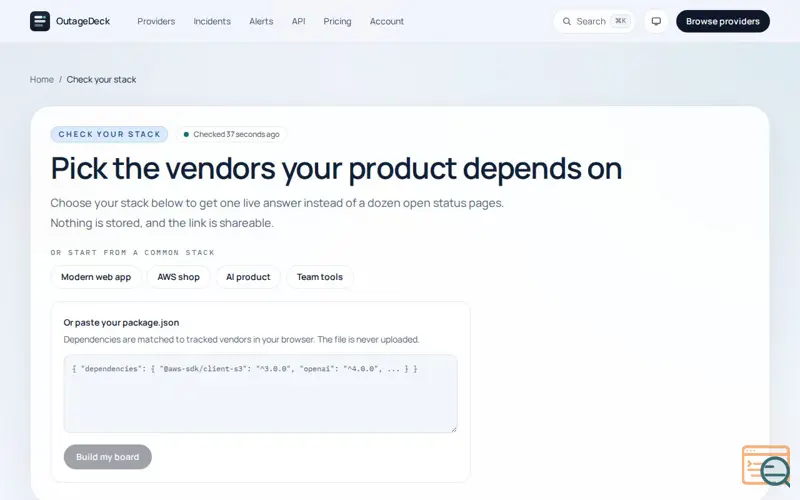Click the 'Dependencies are matched' helper text
Screen dimensions: 800x500
pyautogui.click(x=241, y=339)
